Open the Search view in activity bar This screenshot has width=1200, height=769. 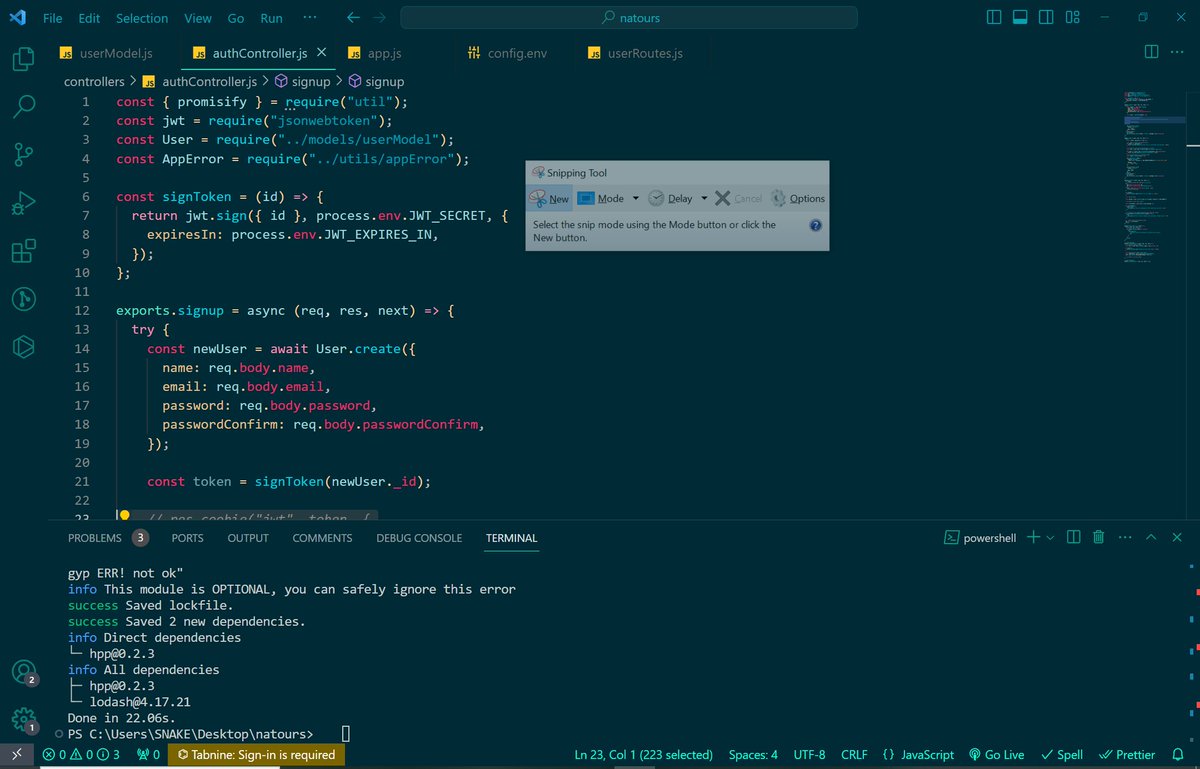23,107
